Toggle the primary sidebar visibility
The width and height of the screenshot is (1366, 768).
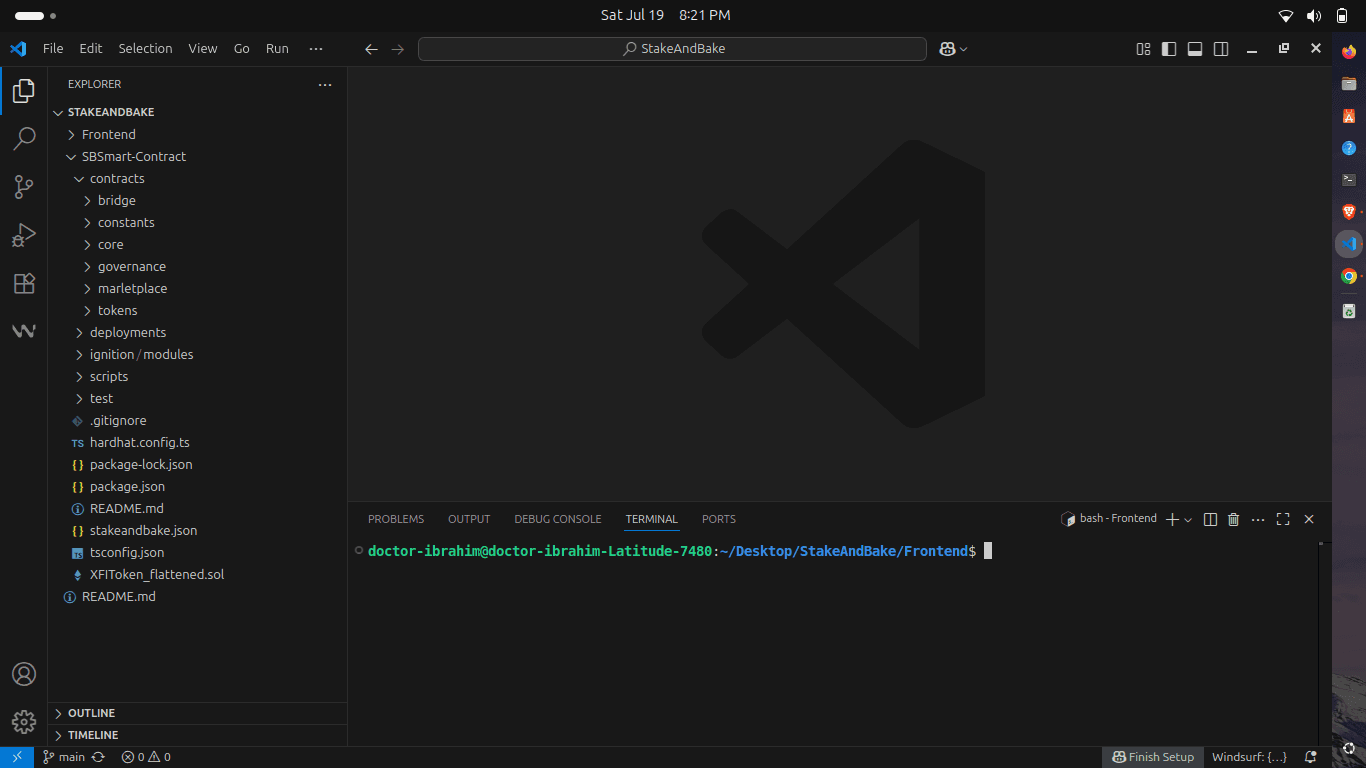1169,49
